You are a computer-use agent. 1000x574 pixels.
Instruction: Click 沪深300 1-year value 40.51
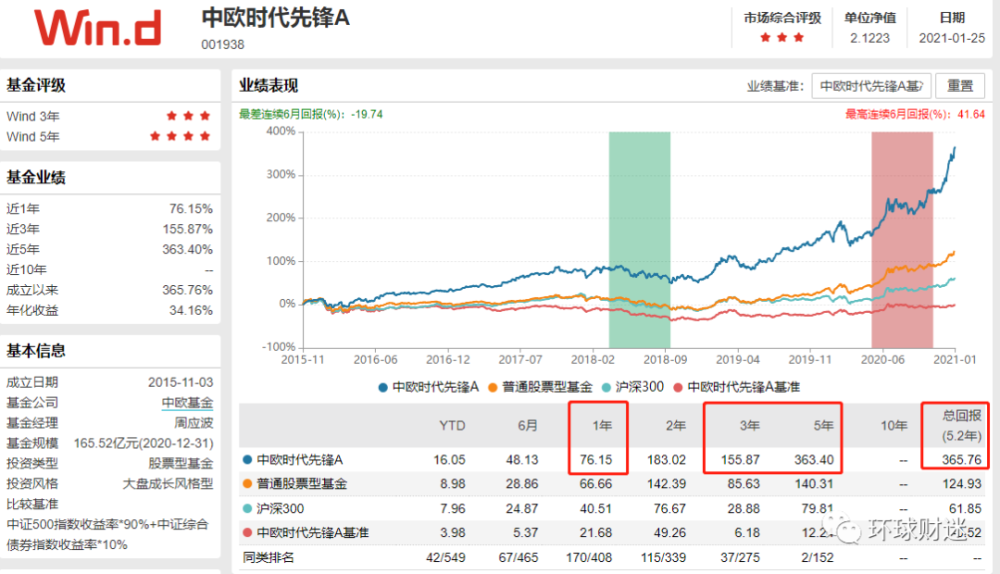(x=596, y=508)
